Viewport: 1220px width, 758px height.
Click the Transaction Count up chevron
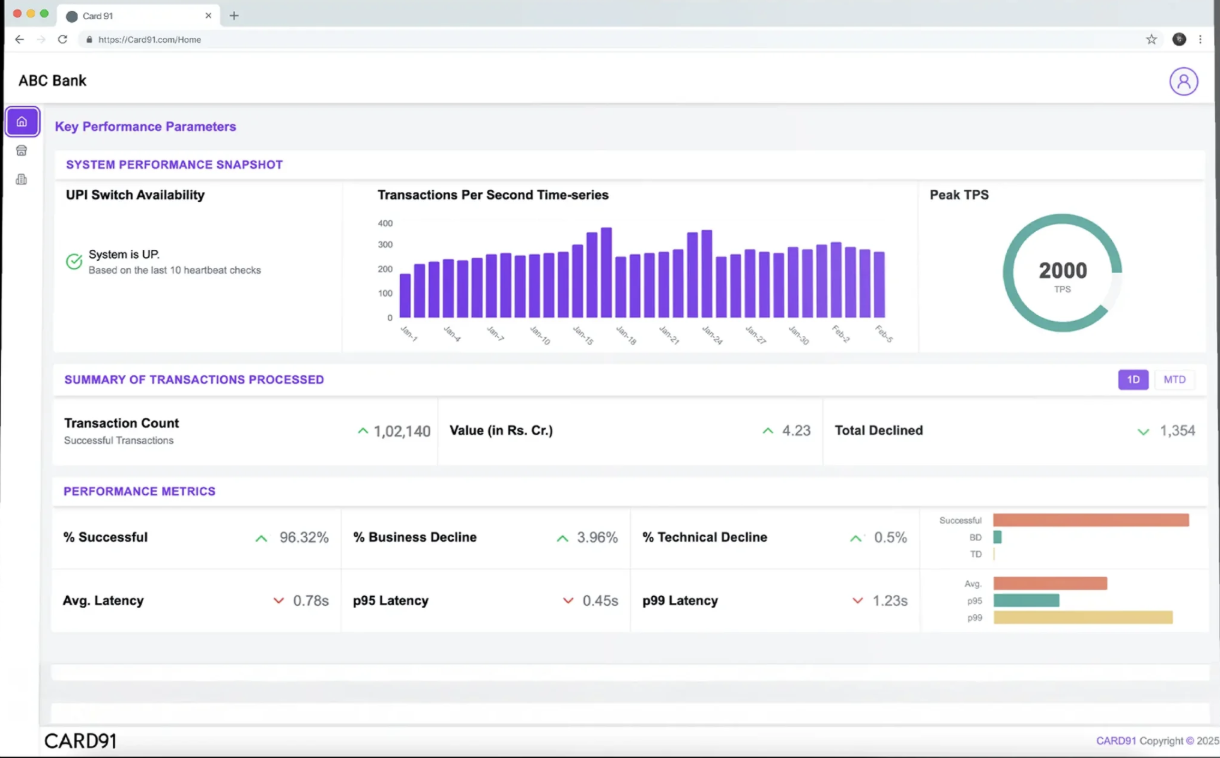tap(363, 431)
